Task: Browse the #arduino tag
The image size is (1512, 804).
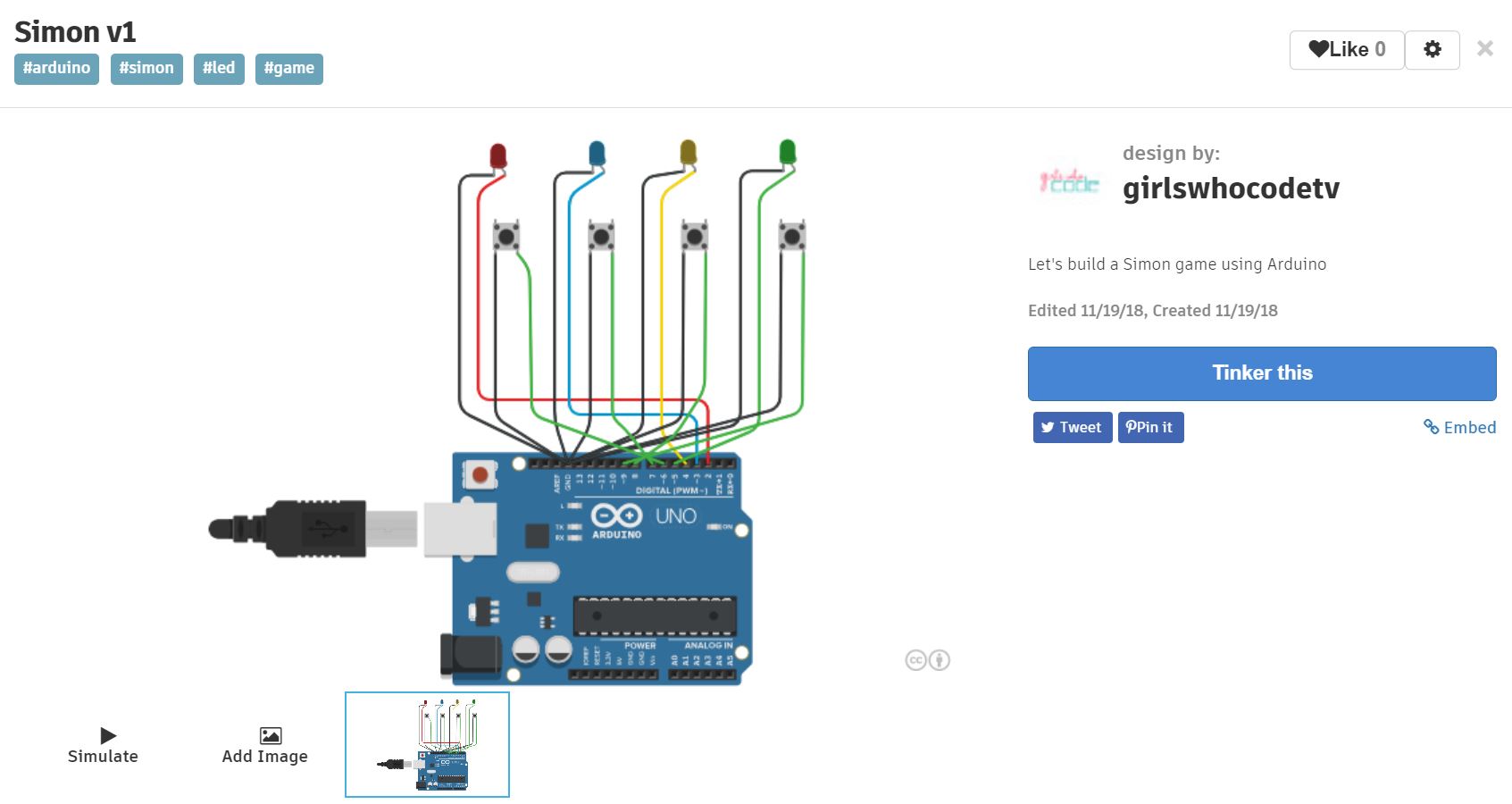Action: coord(56,68)
